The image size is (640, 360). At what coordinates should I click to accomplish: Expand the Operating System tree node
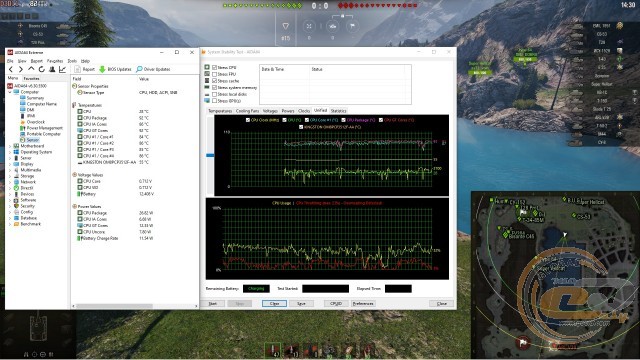click(x=10, y=152)
